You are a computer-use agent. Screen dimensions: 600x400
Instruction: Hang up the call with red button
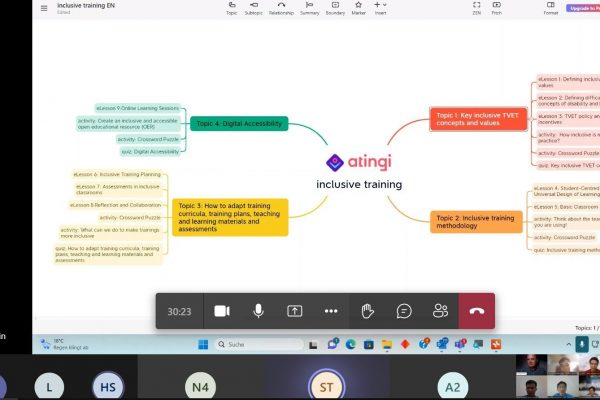pos(477,311)
